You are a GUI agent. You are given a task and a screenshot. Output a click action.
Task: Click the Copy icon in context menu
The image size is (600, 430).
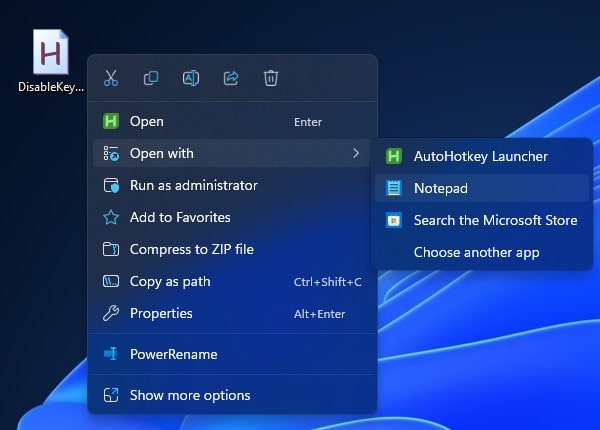[x=151, y=78]
